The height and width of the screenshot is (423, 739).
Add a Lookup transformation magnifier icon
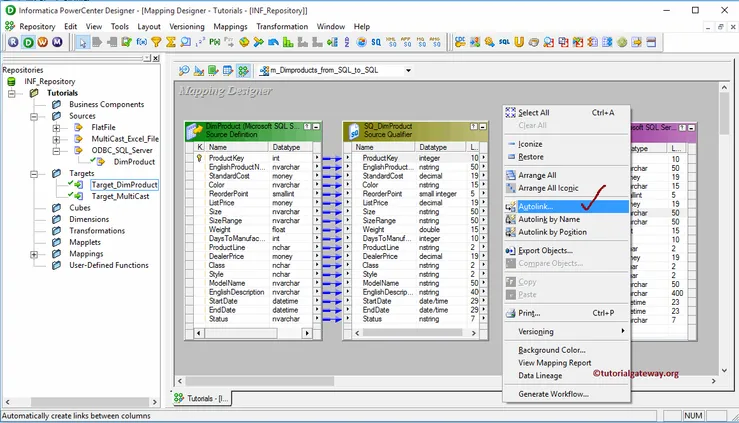point(186,42)
